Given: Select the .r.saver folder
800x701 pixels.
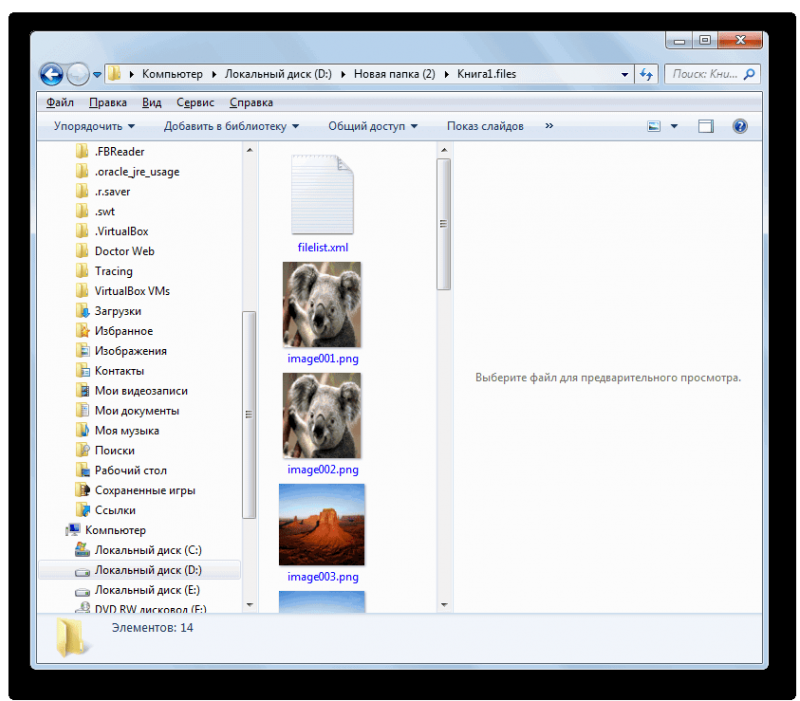Looking at the screenshot, I should 112,191.
